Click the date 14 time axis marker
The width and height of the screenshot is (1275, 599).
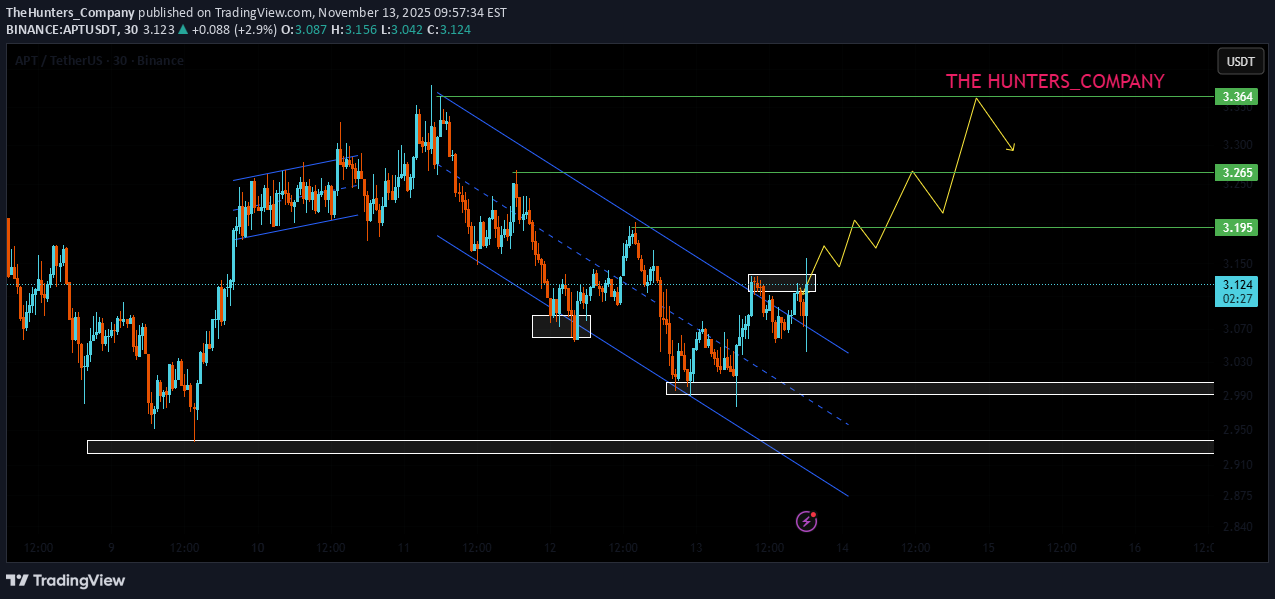843,548
